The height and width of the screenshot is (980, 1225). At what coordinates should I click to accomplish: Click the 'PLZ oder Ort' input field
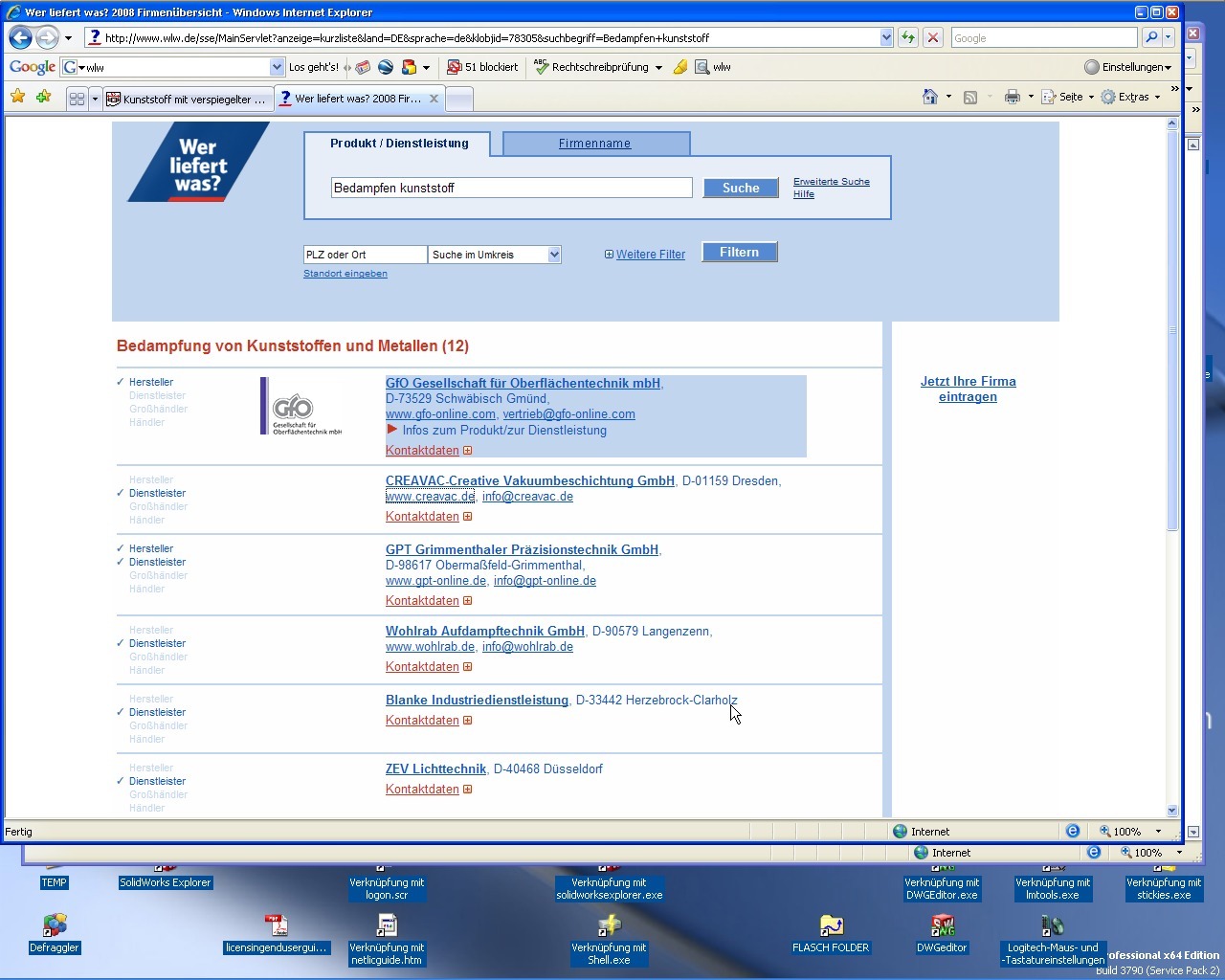pyautogui.click(x=365, y=255)
